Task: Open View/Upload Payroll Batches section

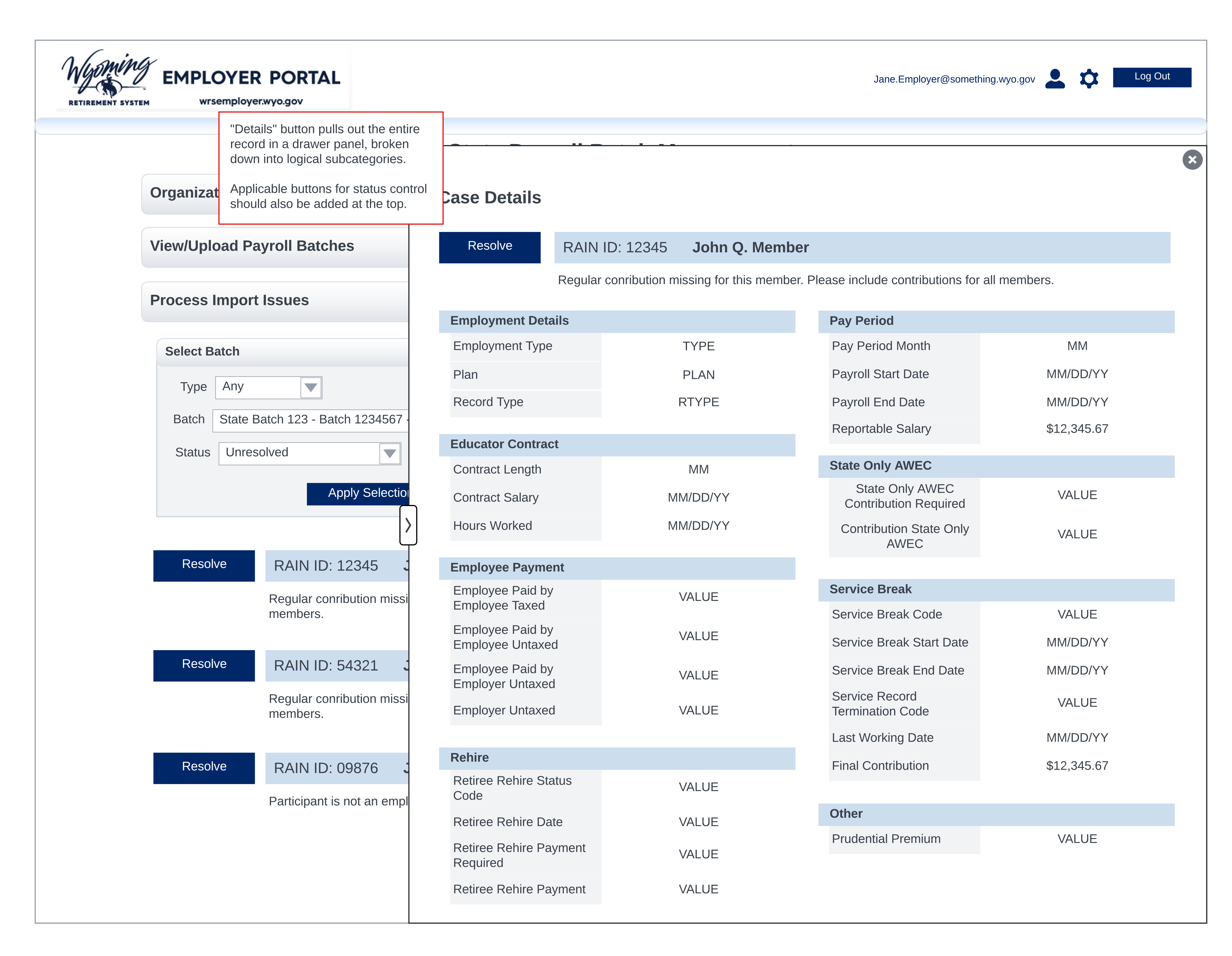Action: [x=275, y=247]
